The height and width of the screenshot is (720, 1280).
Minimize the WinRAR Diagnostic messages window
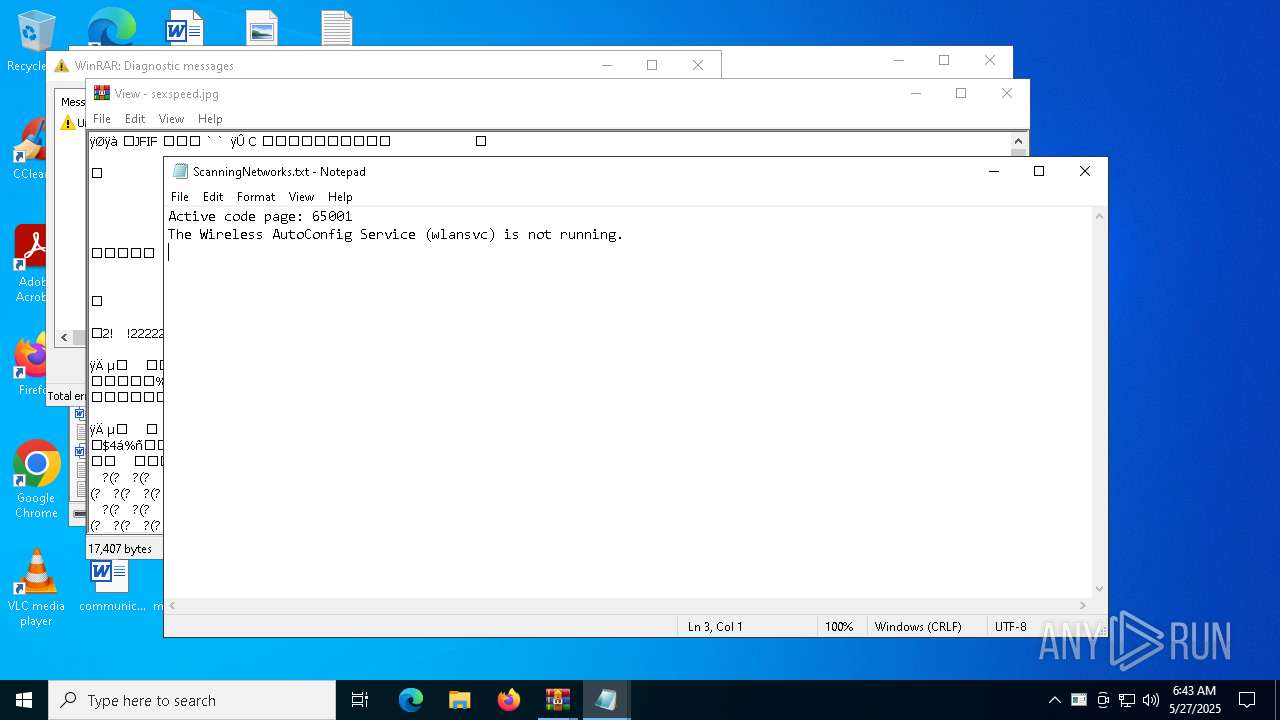pos(606,65)
